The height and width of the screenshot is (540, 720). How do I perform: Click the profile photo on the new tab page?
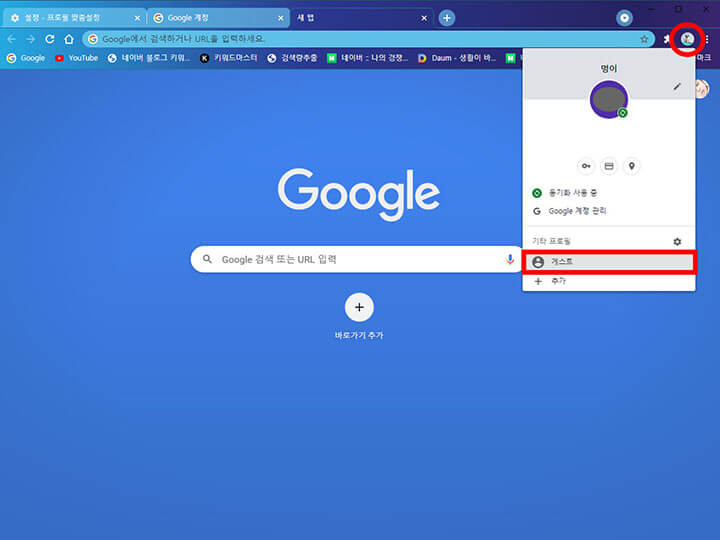coord(703,89)
